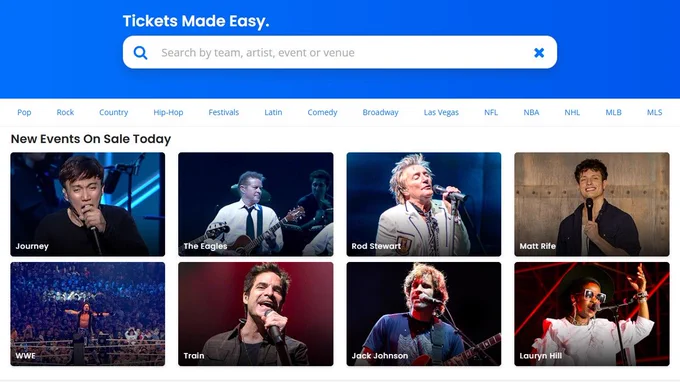The height and width of the screenshot is (382, 680).
Task: View Matt Rife event tickets
Action: 592,204
